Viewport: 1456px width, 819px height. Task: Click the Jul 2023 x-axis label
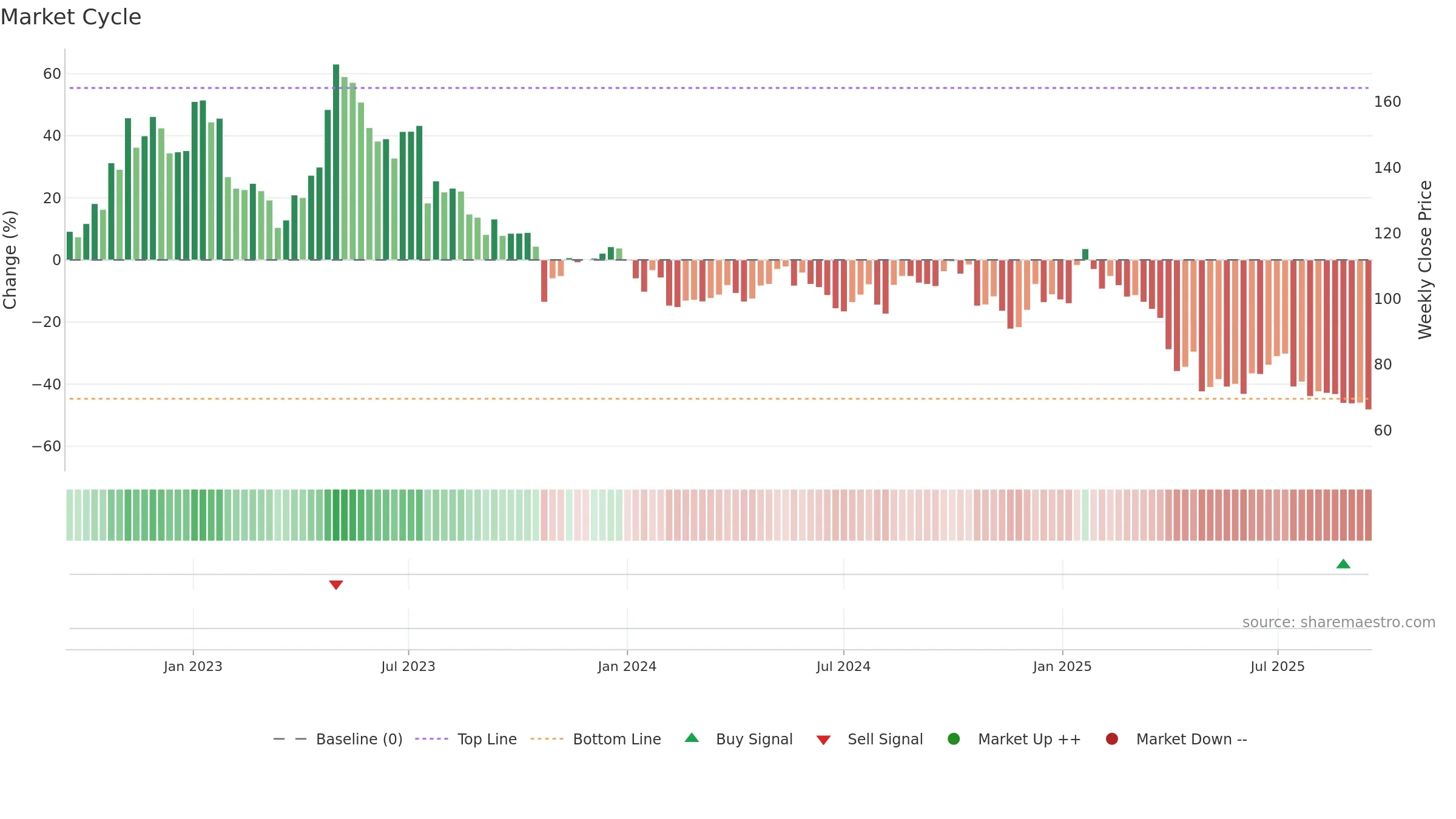coord(408,667)
